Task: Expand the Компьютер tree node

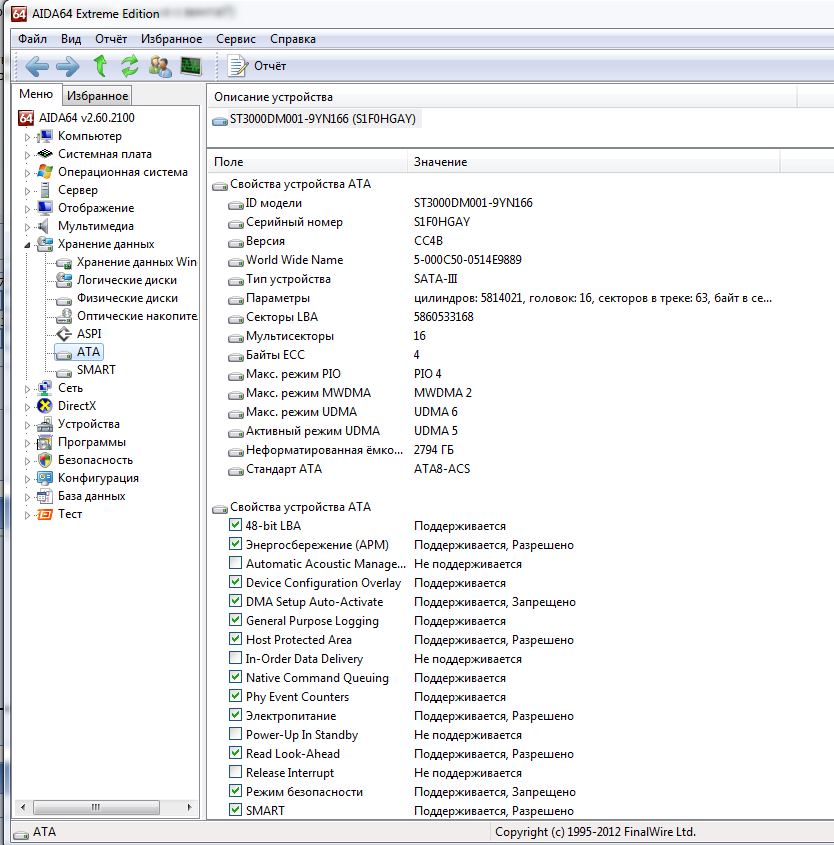Action: click(28, 137)
